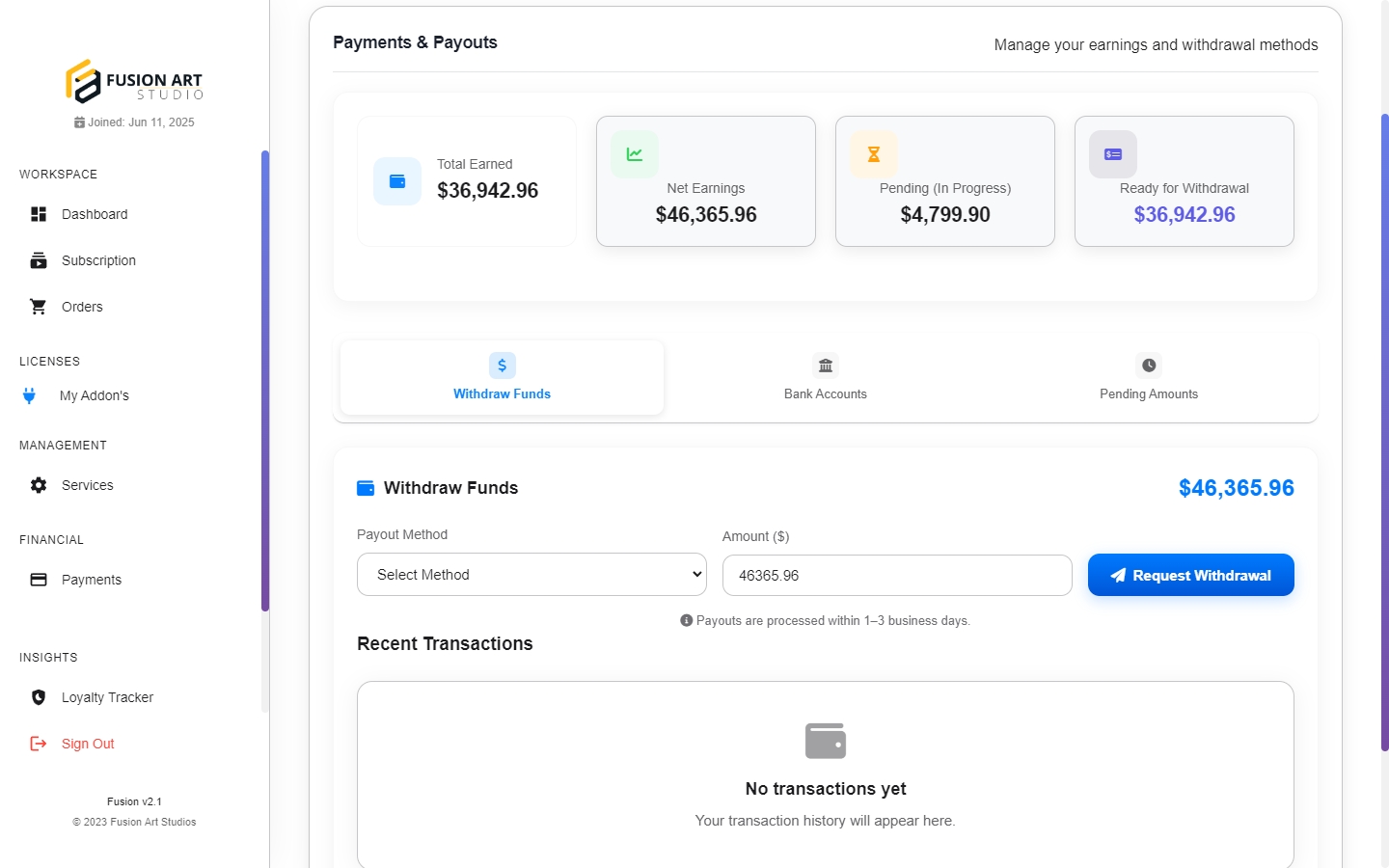Screen dimensions: 1389x868
Task: Click the Services gear icon
Action: (39, 485)
